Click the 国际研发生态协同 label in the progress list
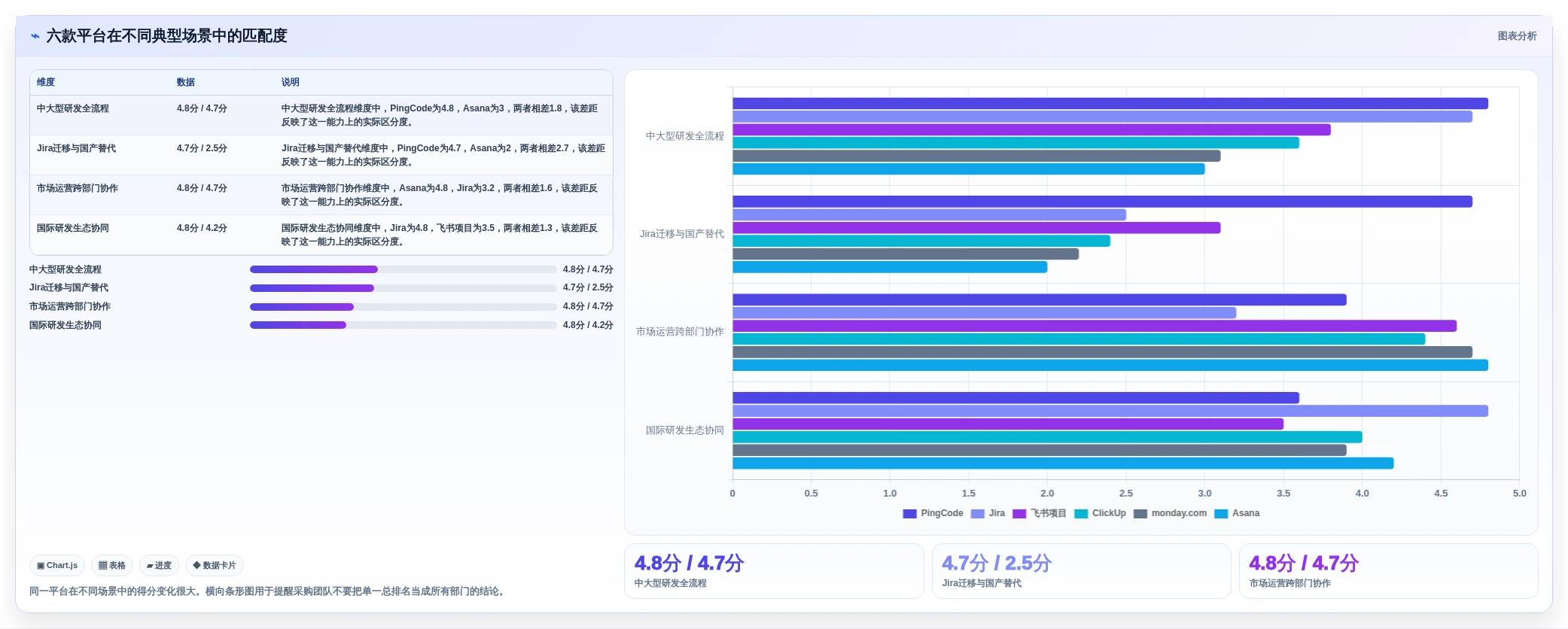 tap(65, 325)
